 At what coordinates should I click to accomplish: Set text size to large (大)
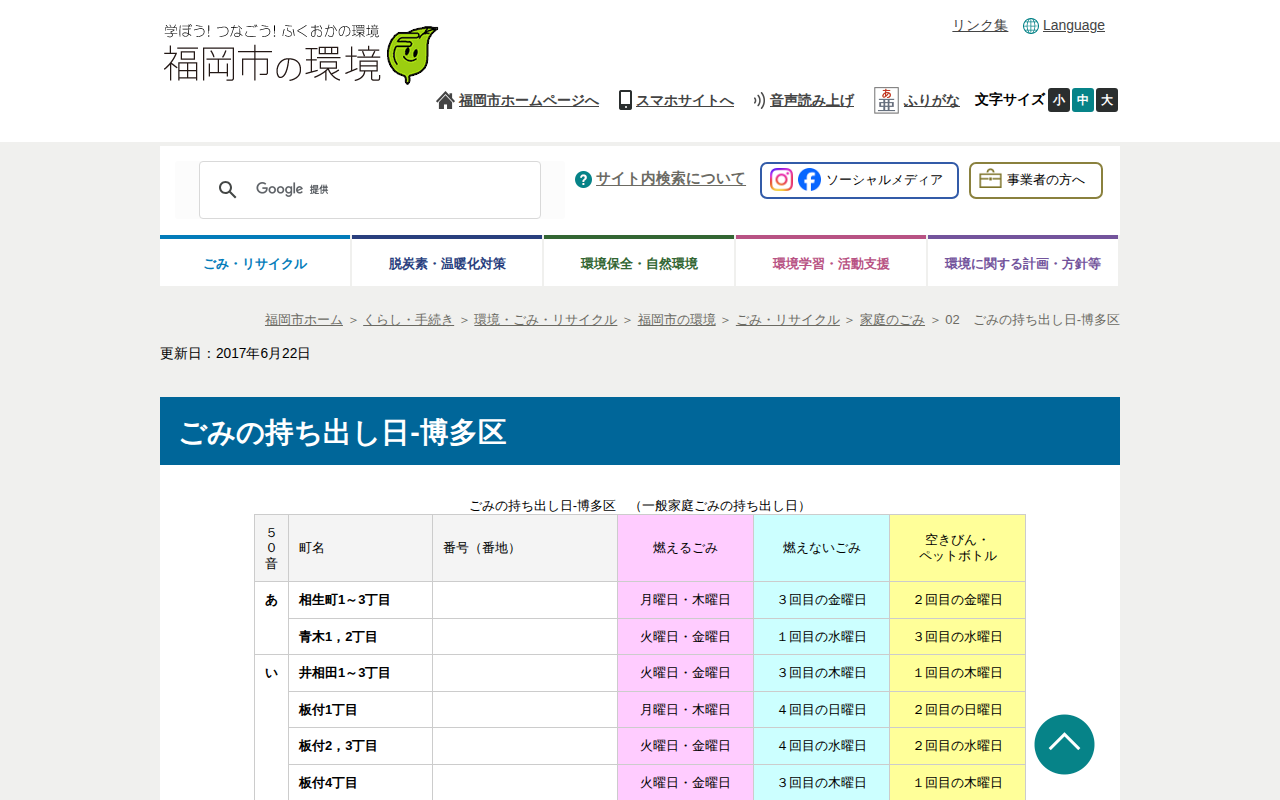point(1107,100)
